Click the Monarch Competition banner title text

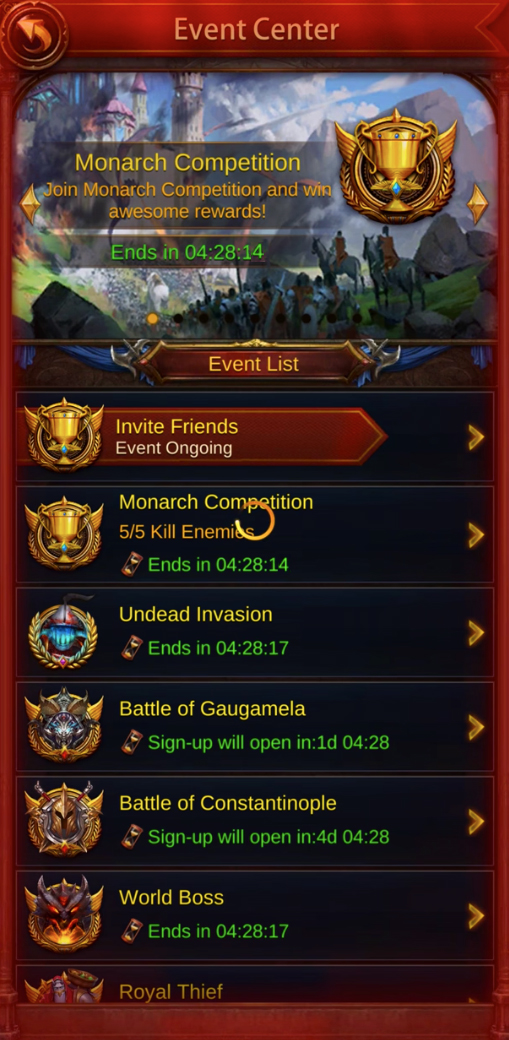click(188, 162)
